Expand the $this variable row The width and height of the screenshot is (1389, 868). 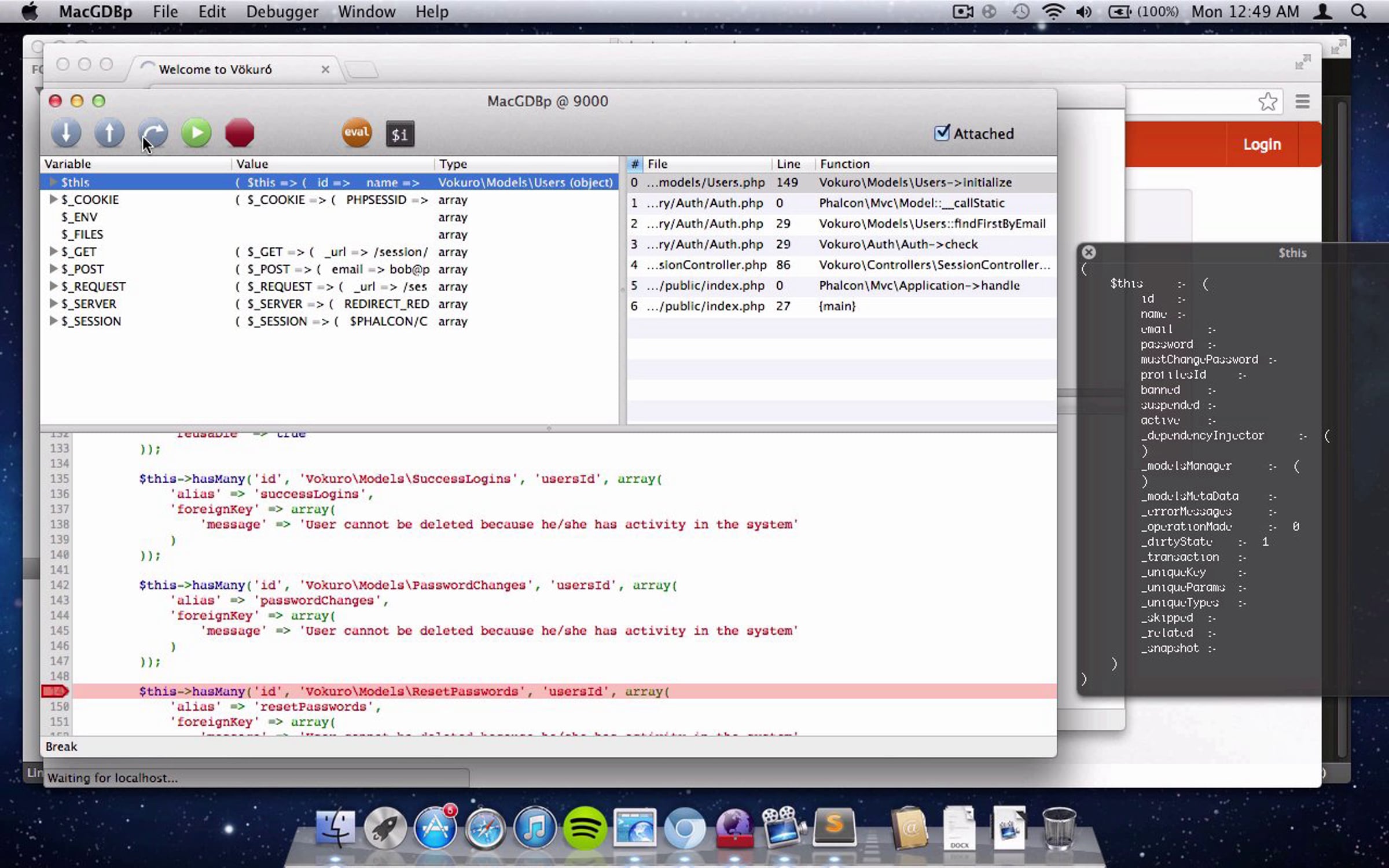point(53,182)
